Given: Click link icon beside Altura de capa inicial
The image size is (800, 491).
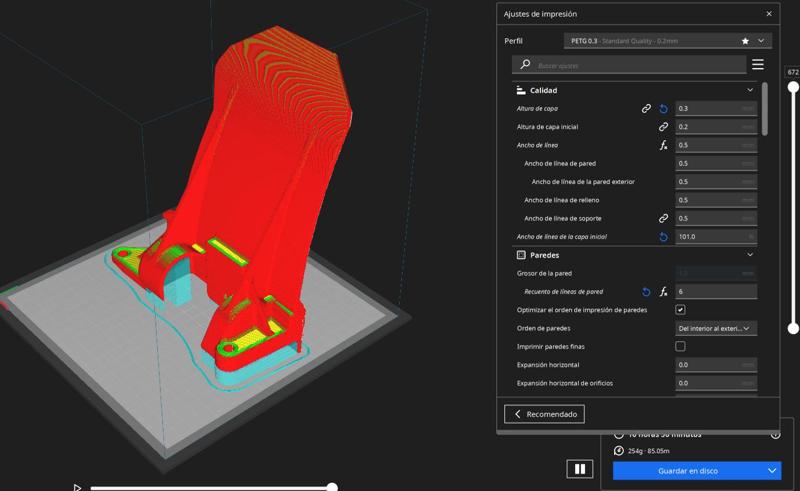Looking at the screenshot, I should [663, 127].
